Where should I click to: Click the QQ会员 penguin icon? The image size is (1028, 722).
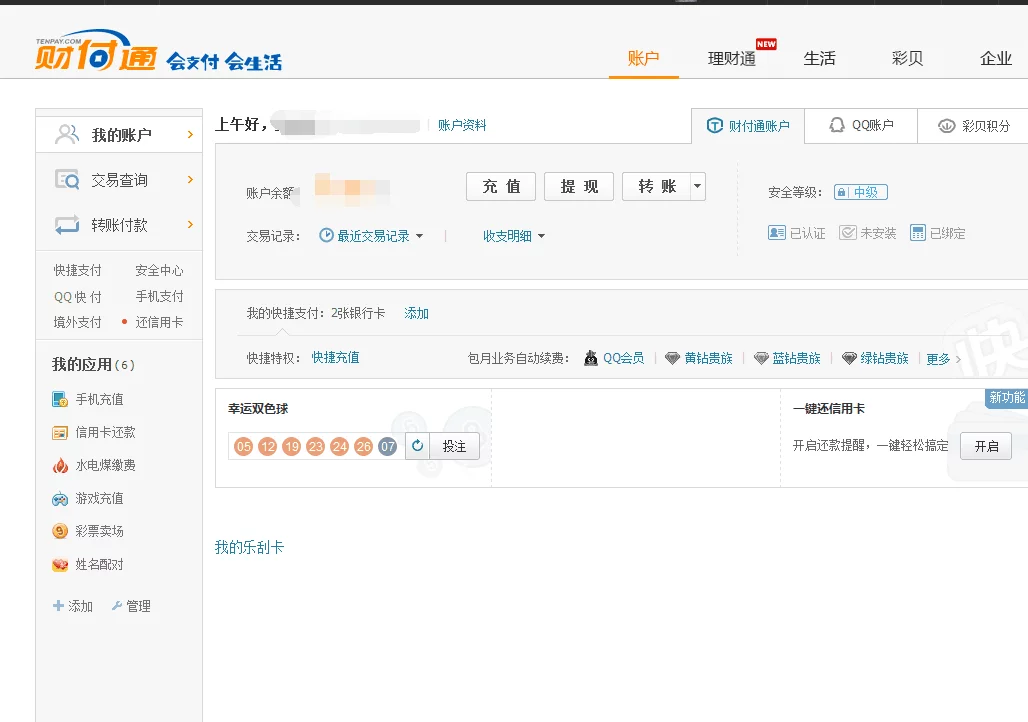(x=591, y=358)
